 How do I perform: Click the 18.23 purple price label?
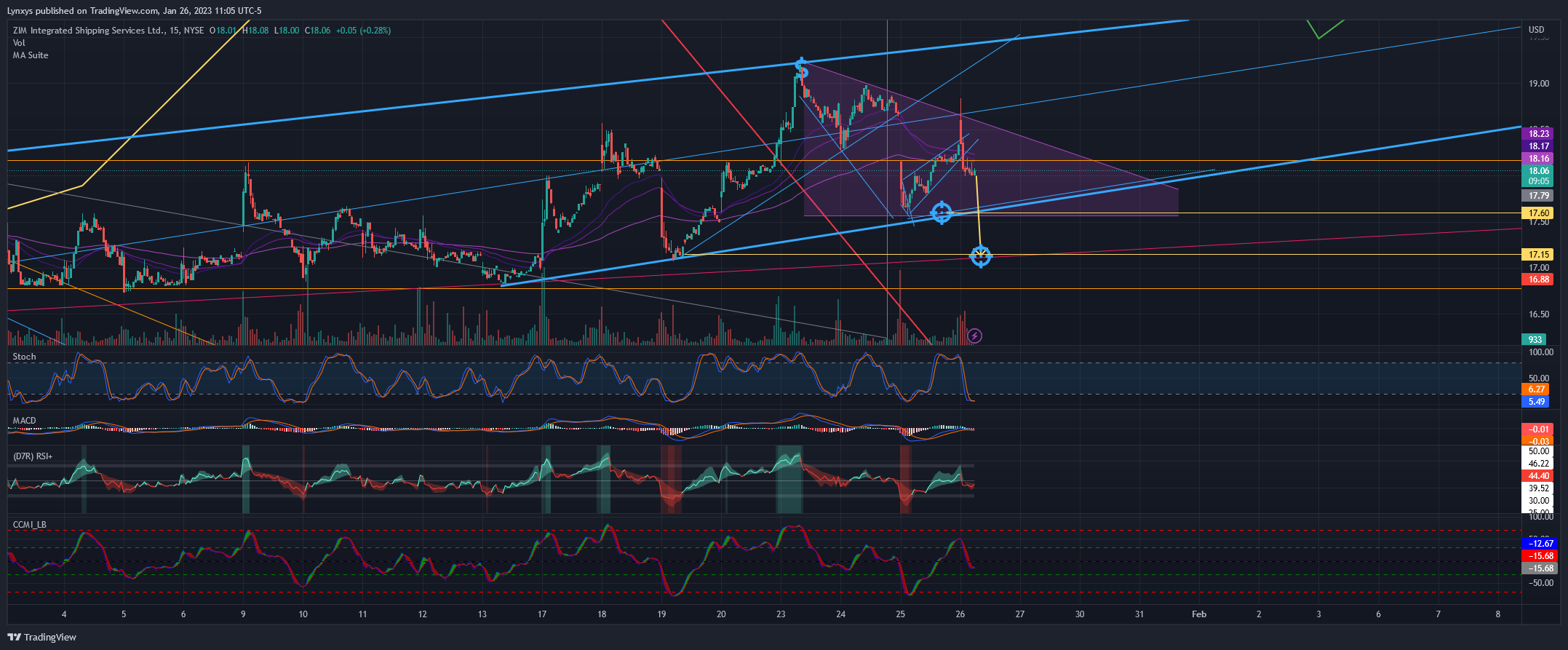point(1538,134)
